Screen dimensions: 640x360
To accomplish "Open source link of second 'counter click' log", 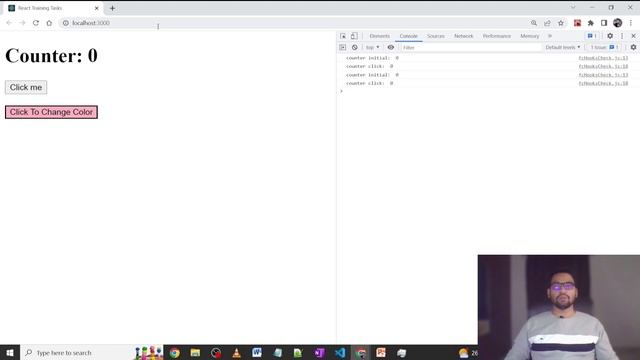I will tap(603, 83).
